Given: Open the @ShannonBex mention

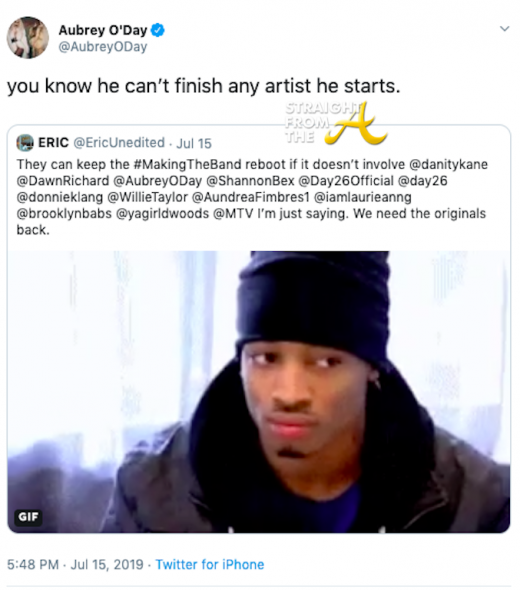Looking at the screenshot, I should pyautogui.click(x=251, y=181).
